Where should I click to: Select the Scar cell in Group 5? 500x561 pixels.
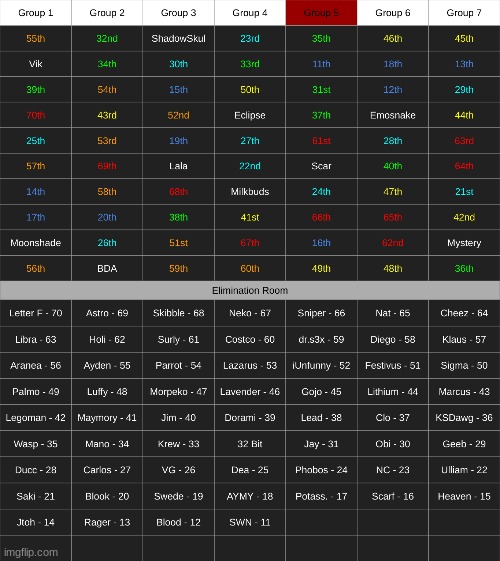(321, 166)
